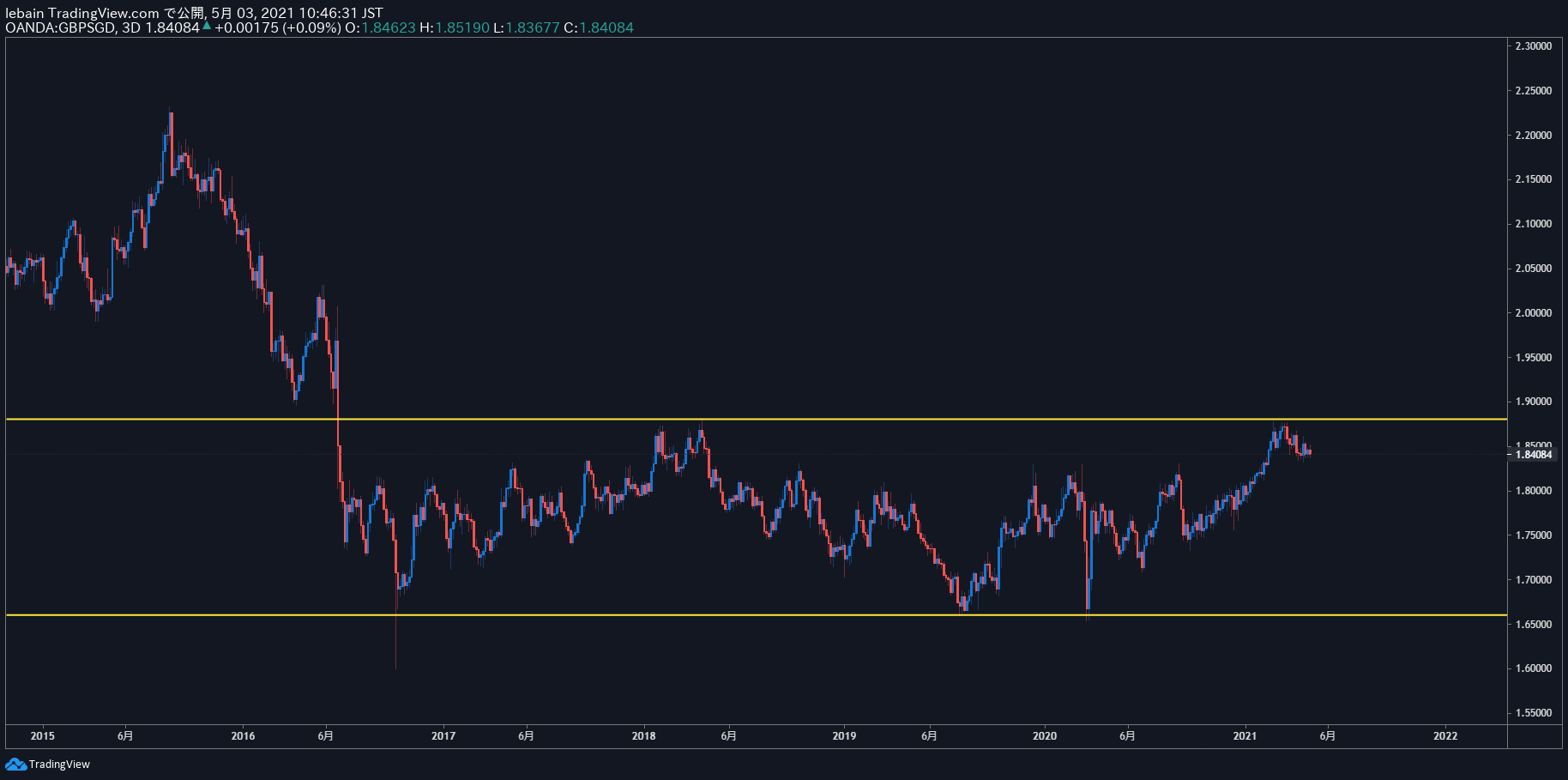
Task: Click the 2.15000 price axis label
Action: coord(1533,179)
